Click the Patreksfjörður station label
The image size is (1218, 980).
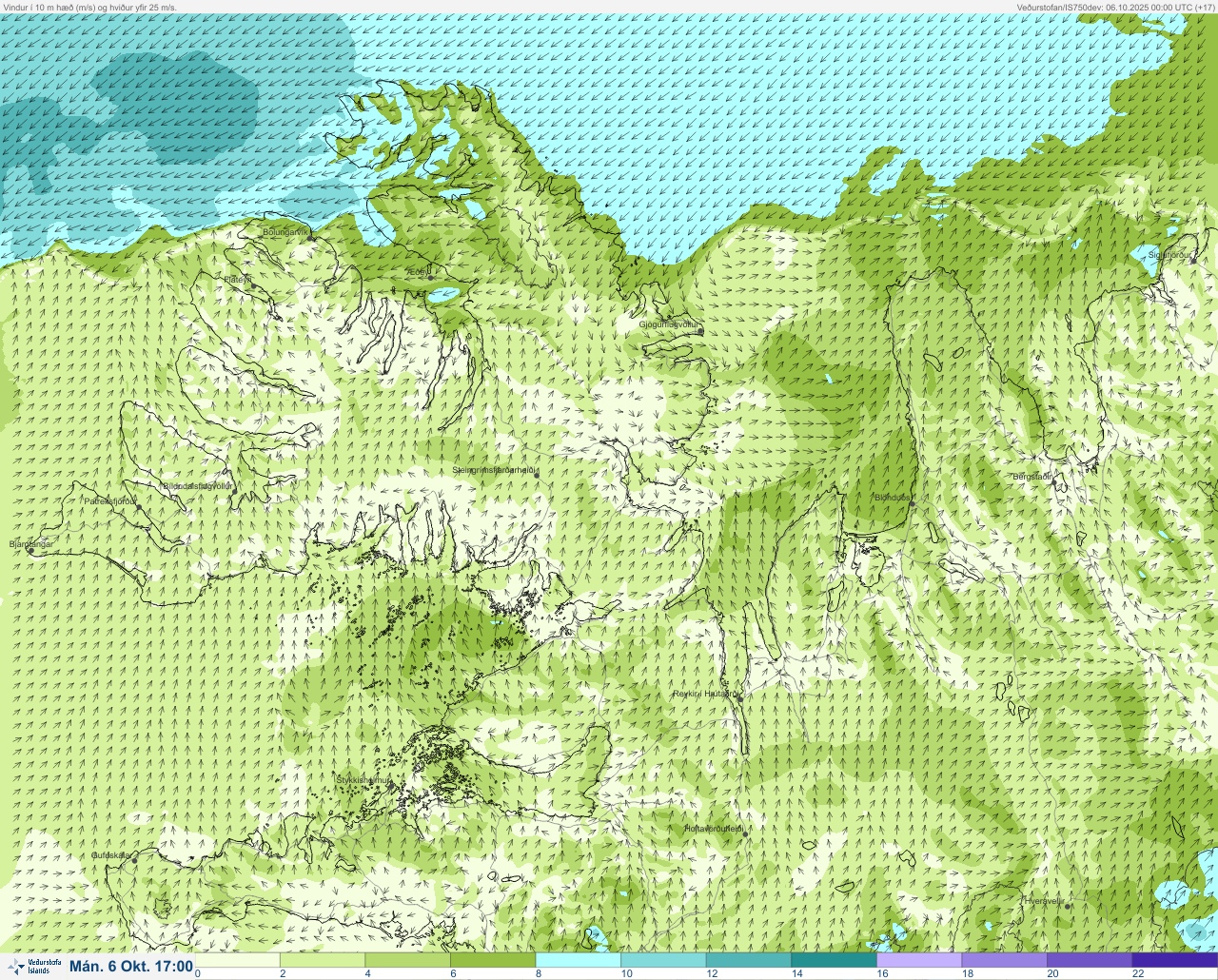(110, 500)
